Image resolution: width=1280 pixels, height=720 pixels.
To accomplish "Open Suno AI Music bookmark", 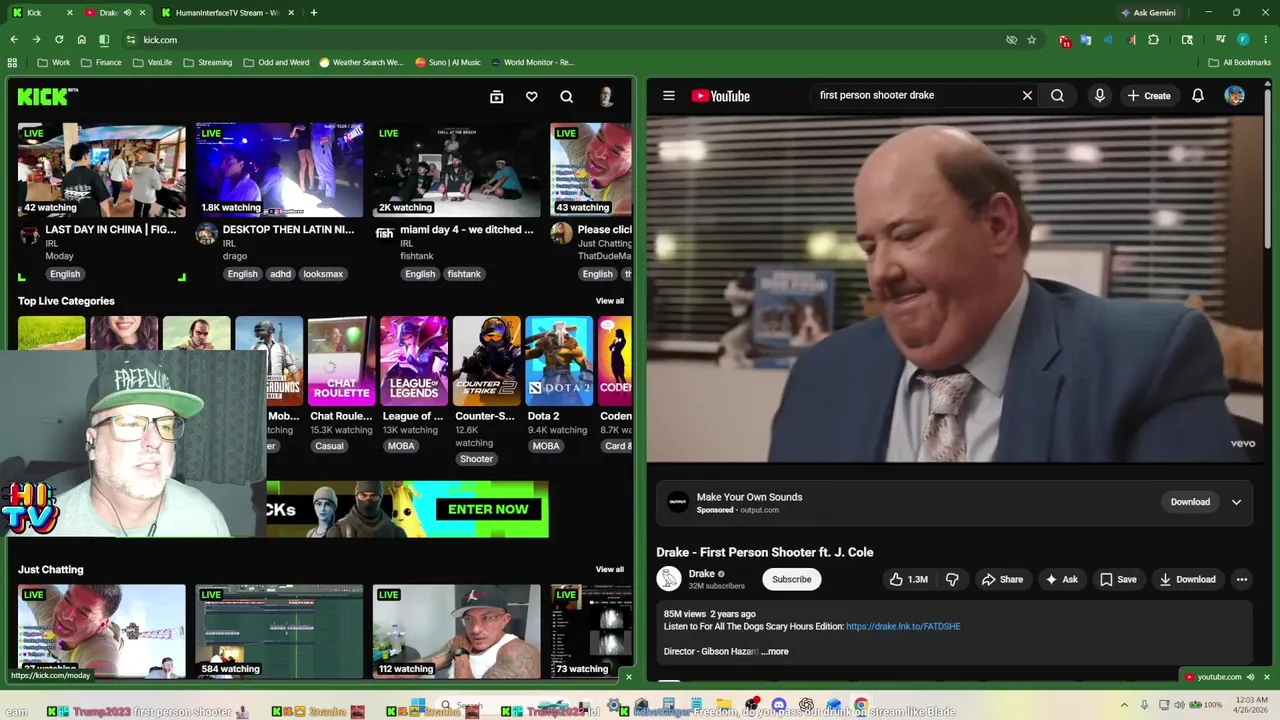I will (448, 62).
